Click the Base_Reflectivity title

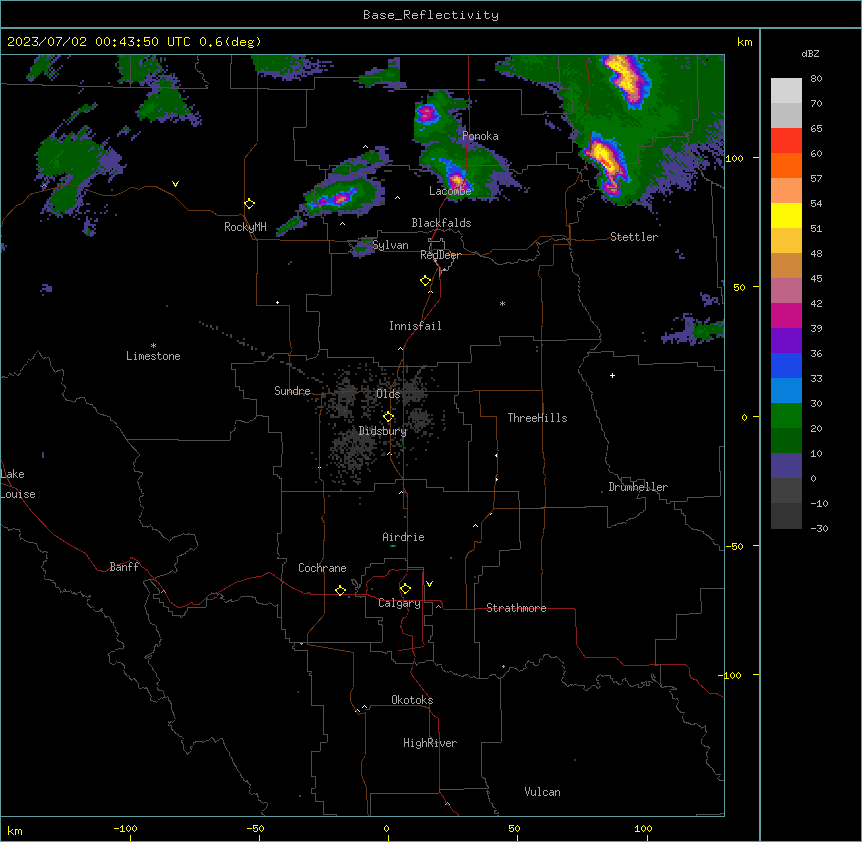click(x=431, y=15)
